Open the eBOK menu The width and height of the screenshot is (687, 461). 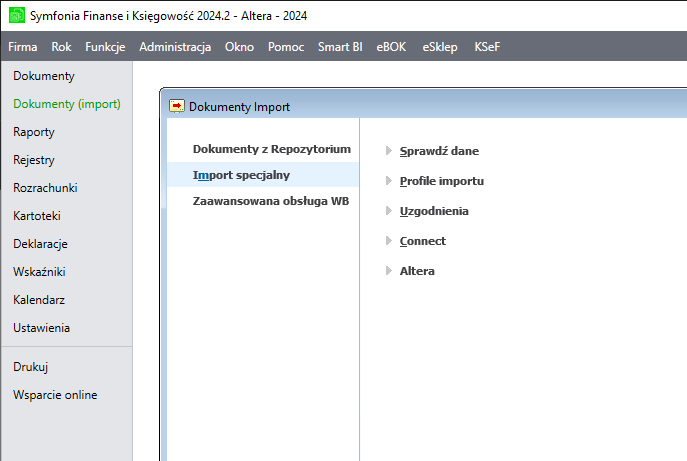(x=391, y=47)
